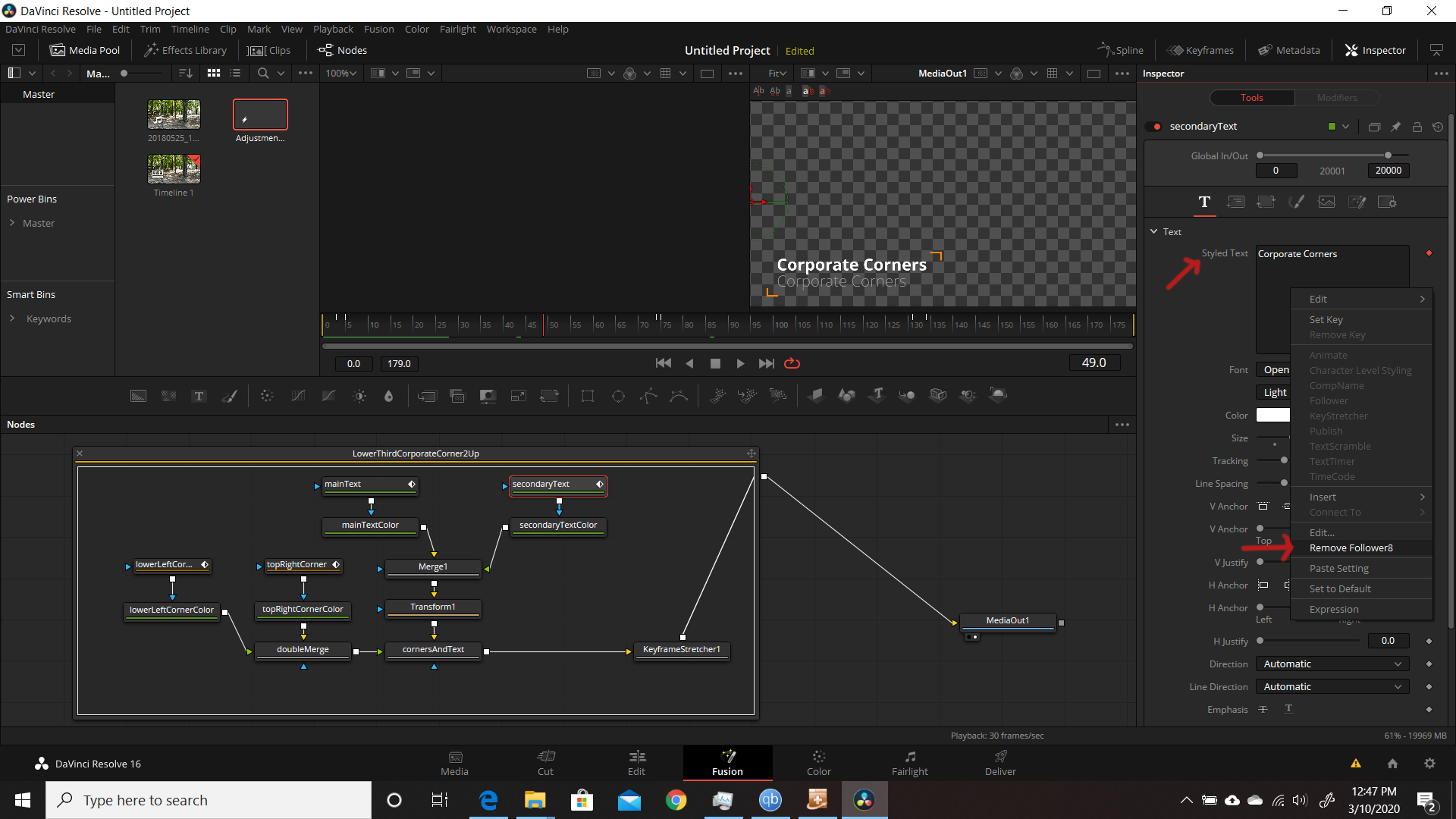Go to project manager home icon
The width and height of the screenshot is (1456, 819).
pos(1392,764)
